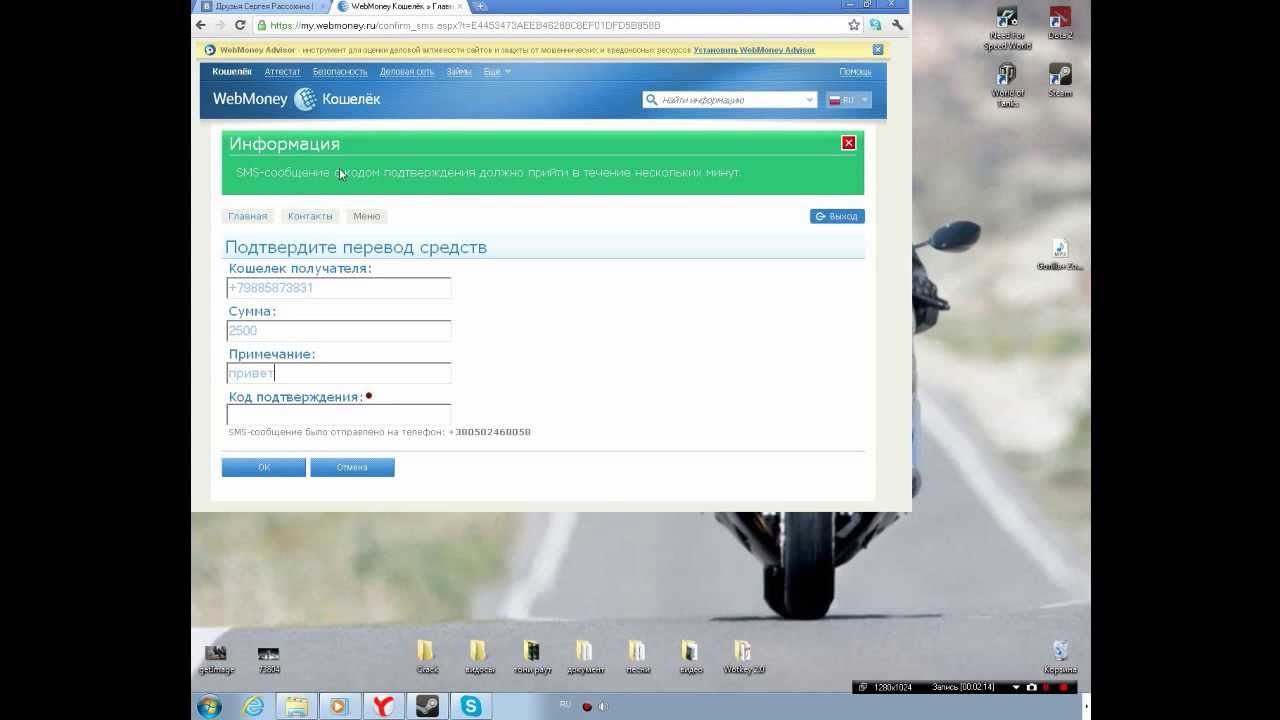Switch to Yandex browser in taskbar
This screenshot has width=1280, height=720.
[383, 706]
